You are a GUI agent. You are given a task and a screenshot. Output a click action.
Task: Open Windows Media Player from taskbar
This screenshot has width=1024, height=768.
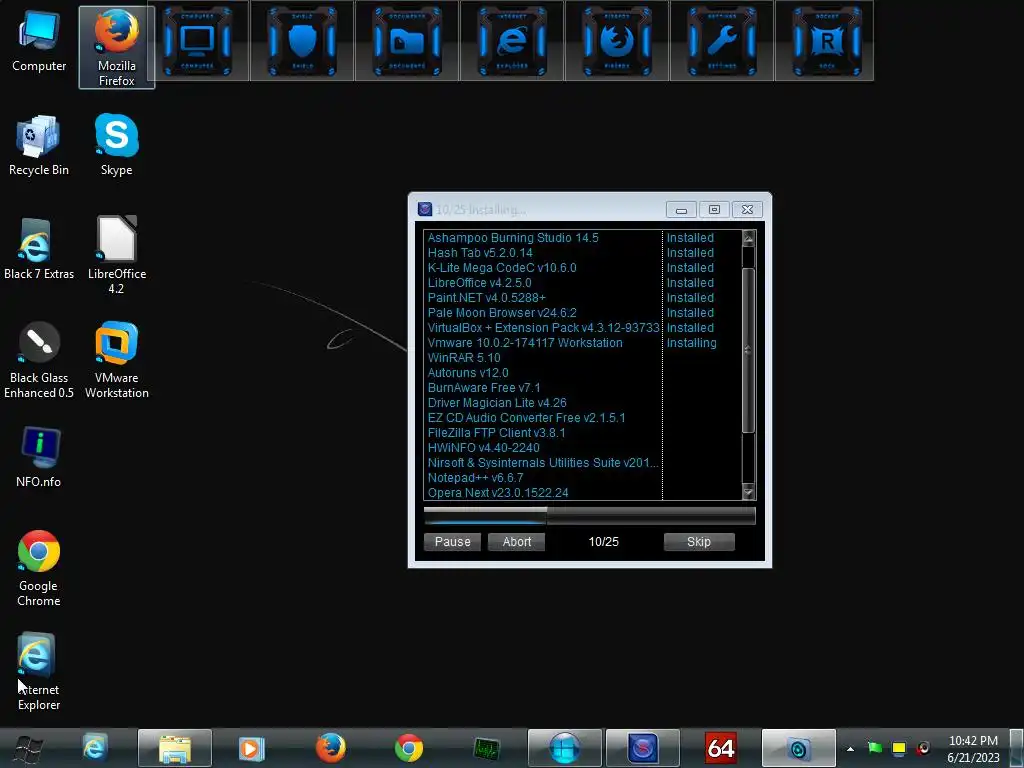[x=251, y=748]
